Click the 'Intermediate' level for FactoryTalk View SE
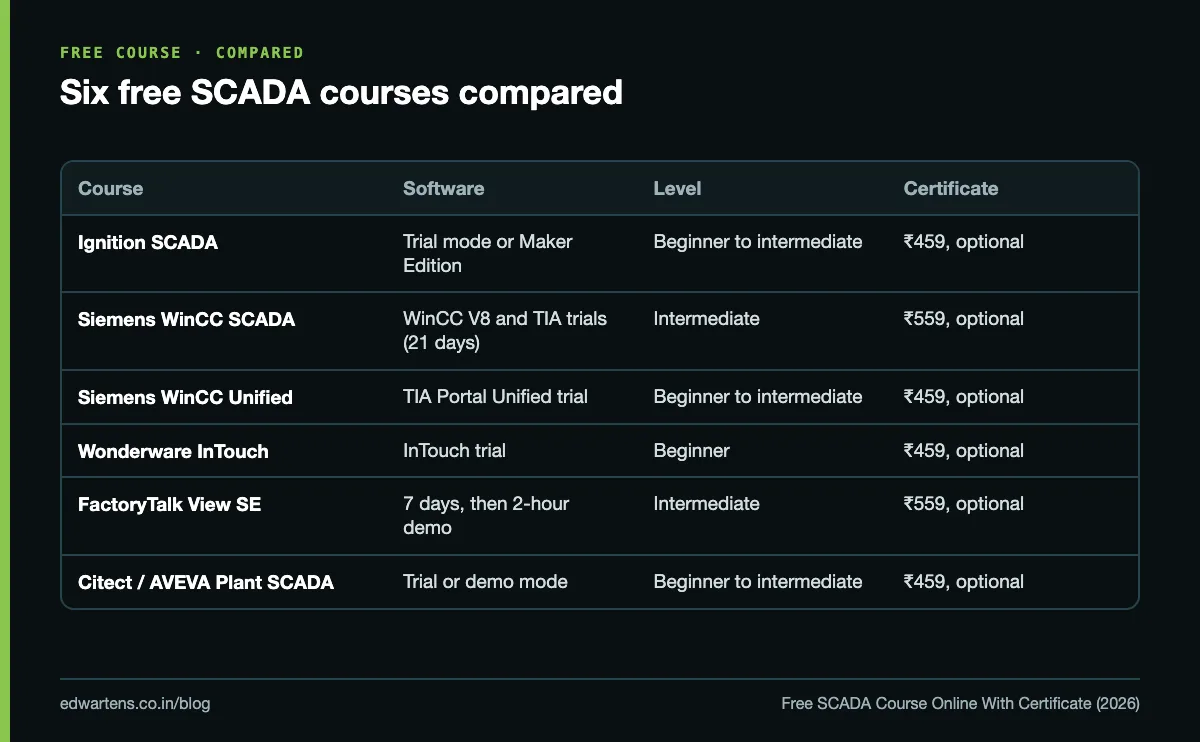 click(706, 503)
